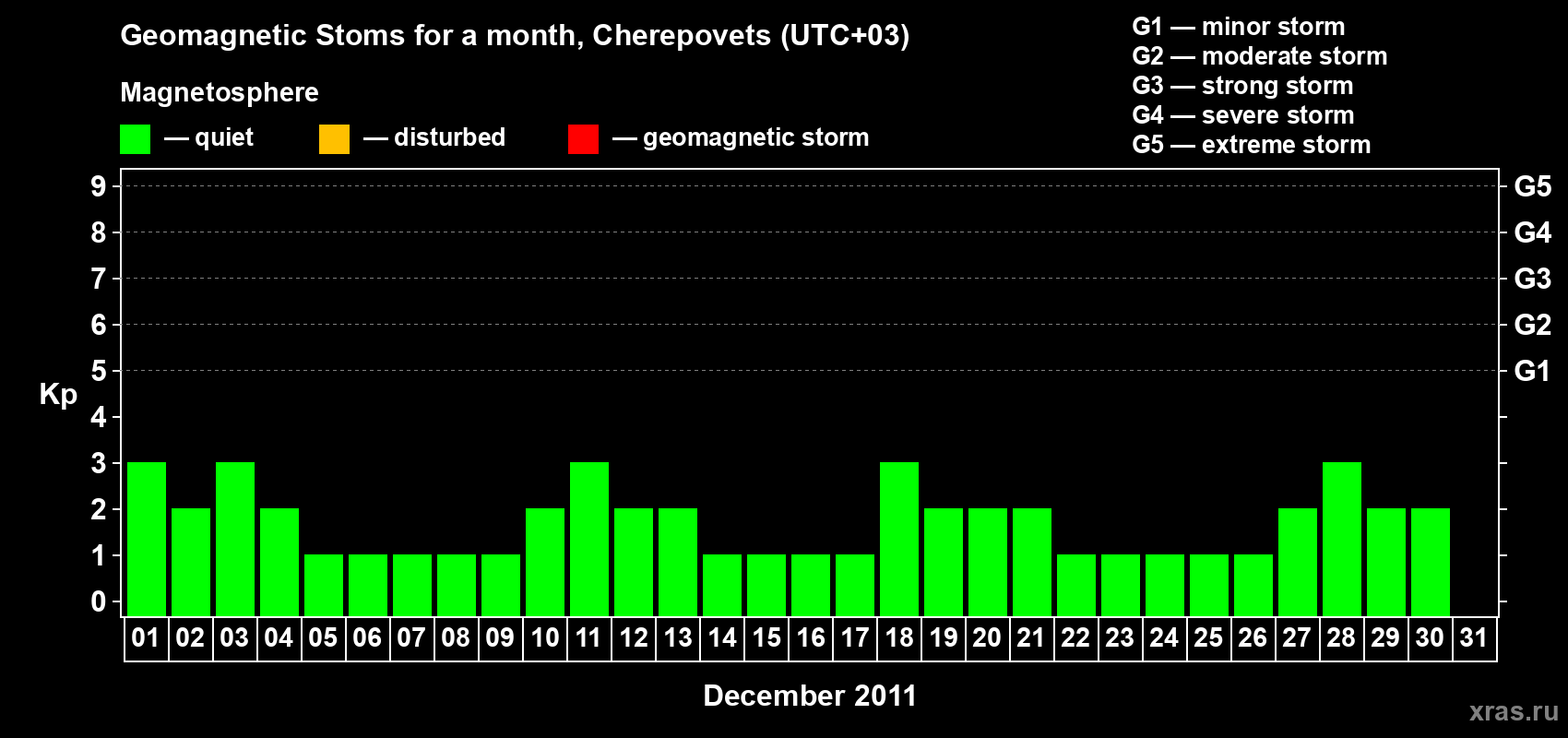Click the bar for day 25
This screenshot has width=1568, height=738.
(x=1209, y=585)
